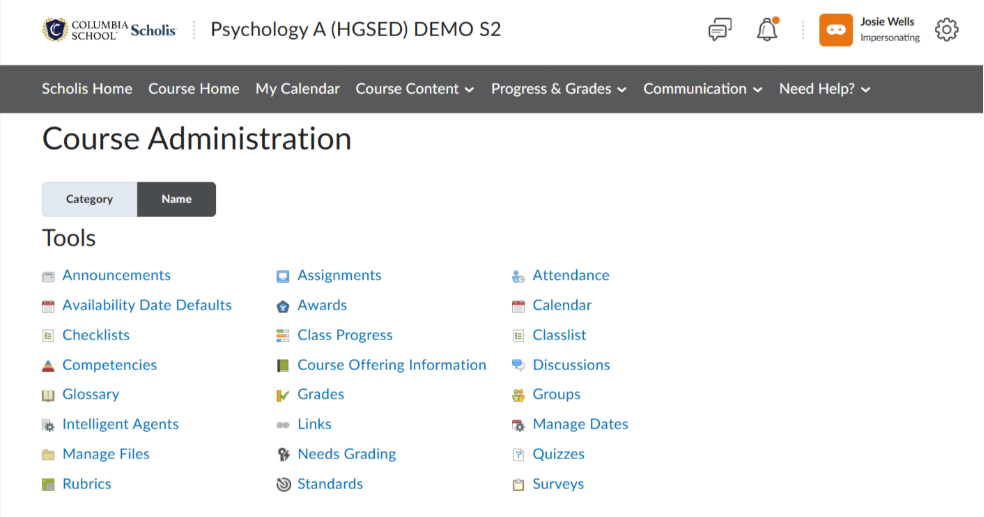Click the Awards badge icon

pyautogui.click(x=283, y=306)
